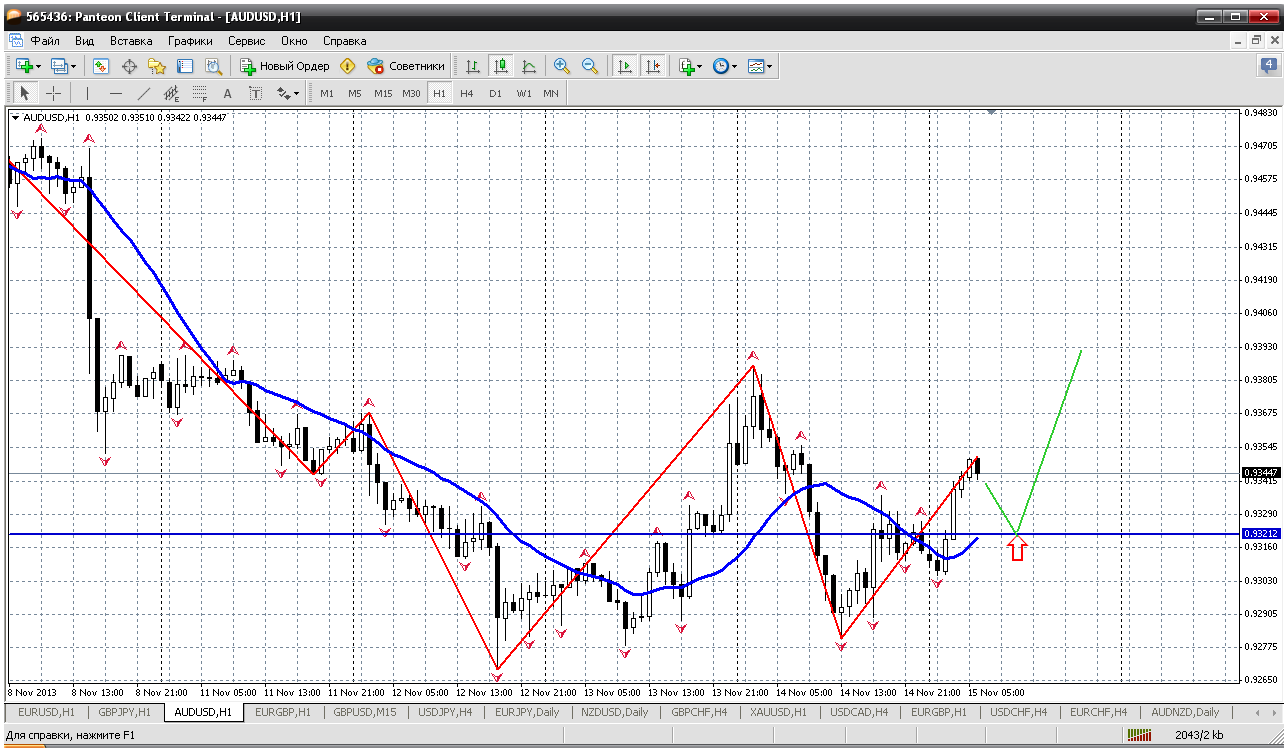Click the Новый Ордер button
Viewport: 1288px width, 748px height.
pos(284,66)
